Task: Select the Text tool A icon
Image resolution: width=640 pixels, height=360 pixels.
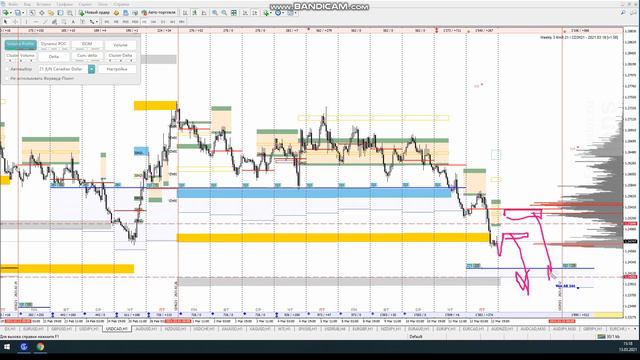Action: 73,21
